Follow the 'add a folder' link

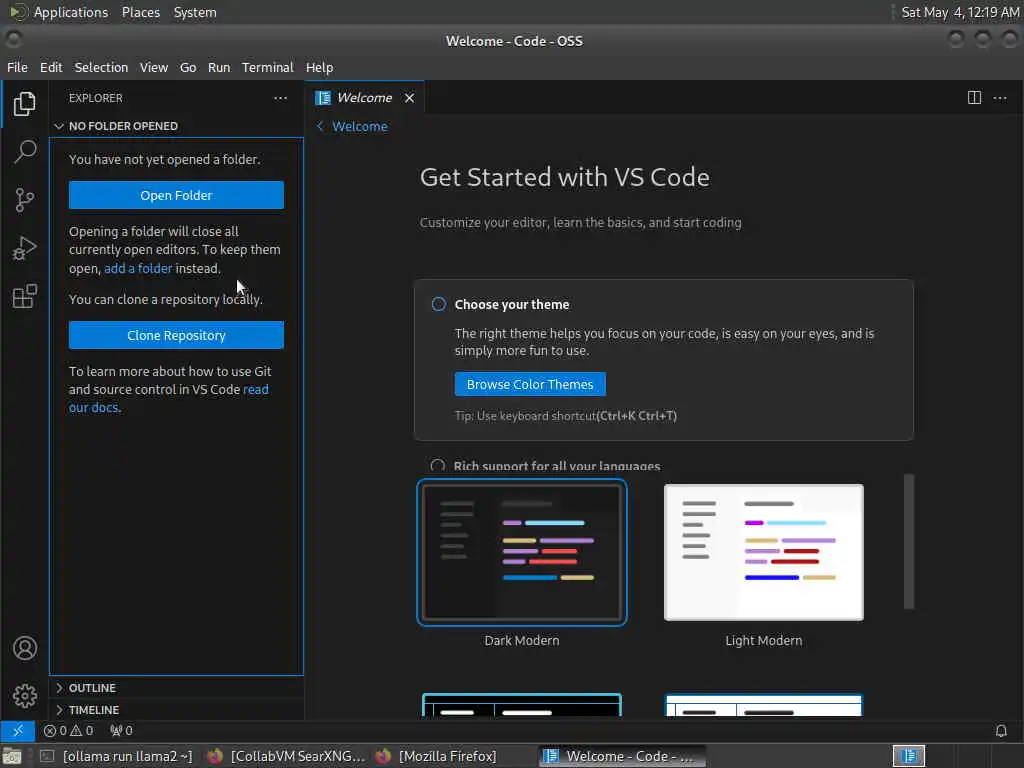click(x=138, y=268)
